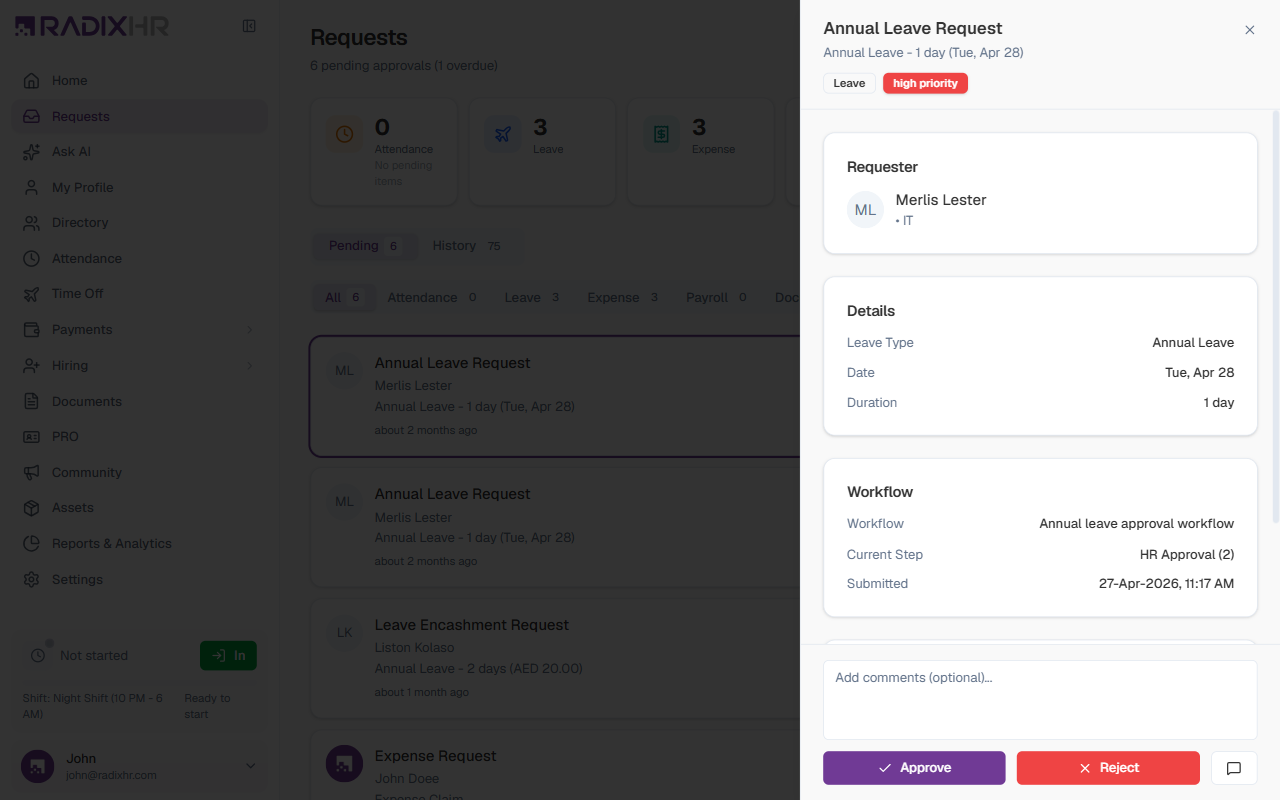The width and height of the screenshot is (1280, 800).
Task: Open Attendance clock icon in sidebar
Action: pos(32,258)
